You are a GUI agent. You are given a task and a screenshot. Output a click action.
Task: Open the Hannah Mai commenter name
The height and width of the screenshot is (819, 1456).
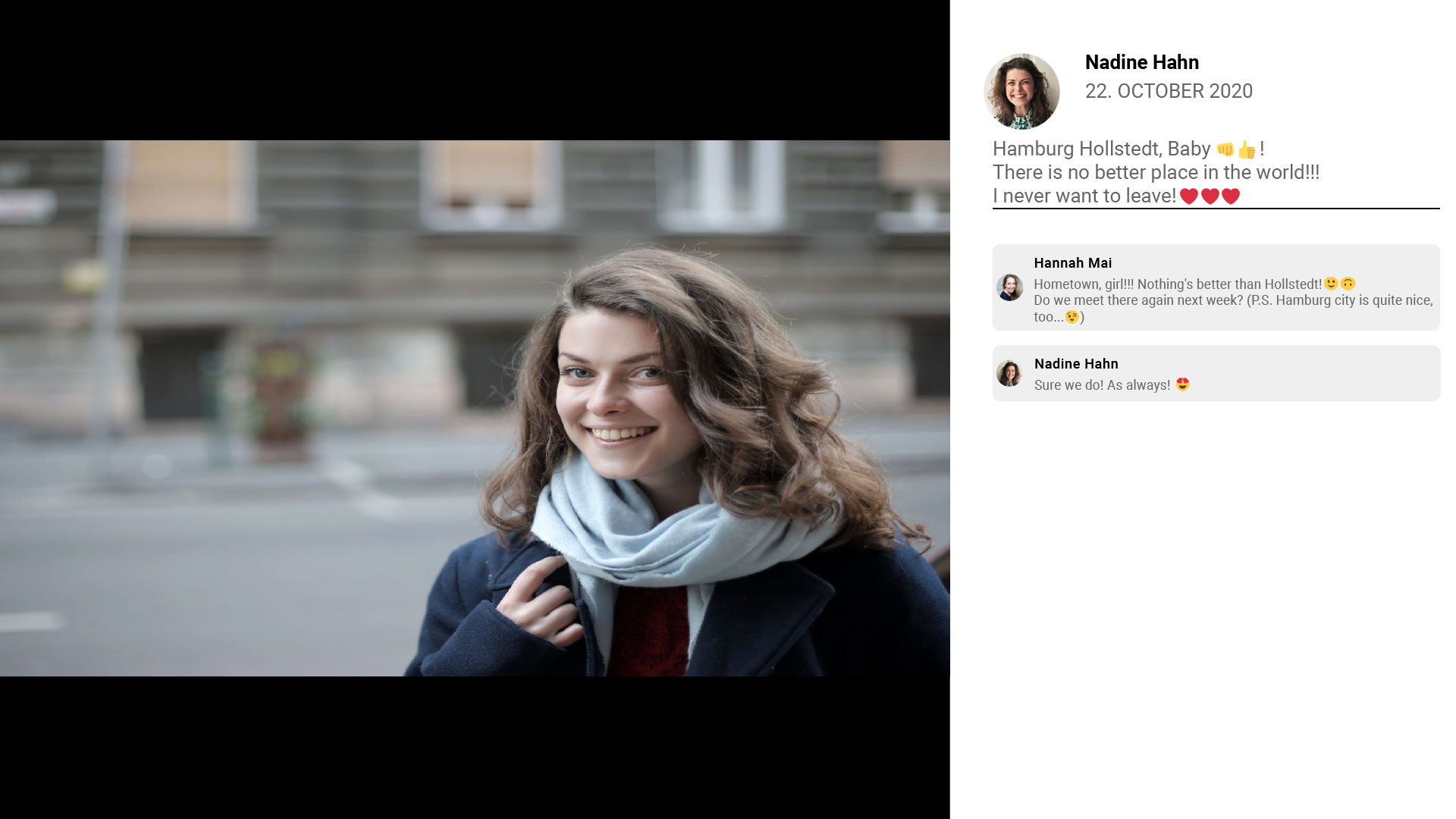[x=1073, y=263]
